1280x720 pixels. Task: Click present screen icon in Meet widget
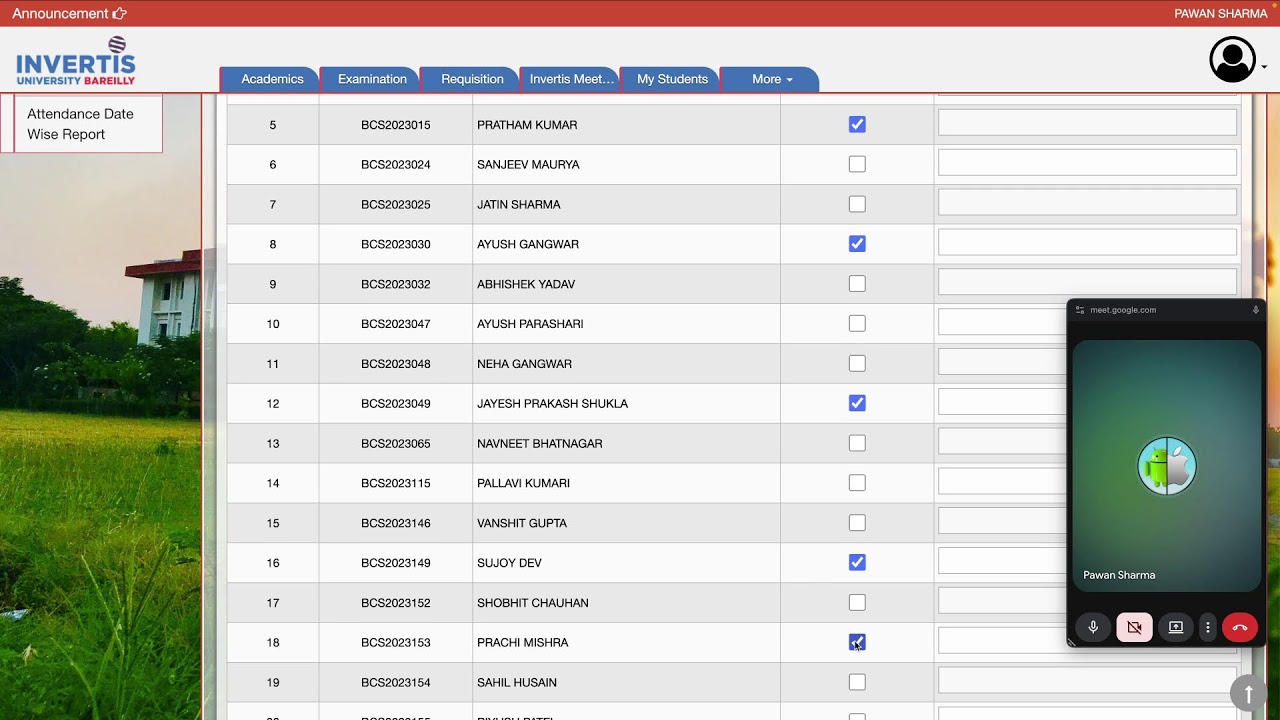coord(1176,627)
